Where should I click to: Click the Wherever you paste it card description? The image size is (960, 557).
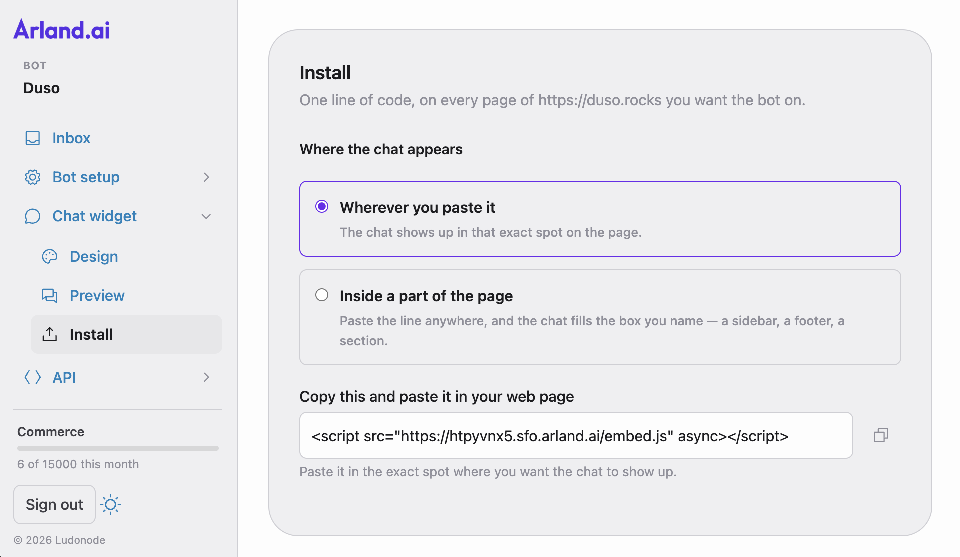(x=490, y=232)
